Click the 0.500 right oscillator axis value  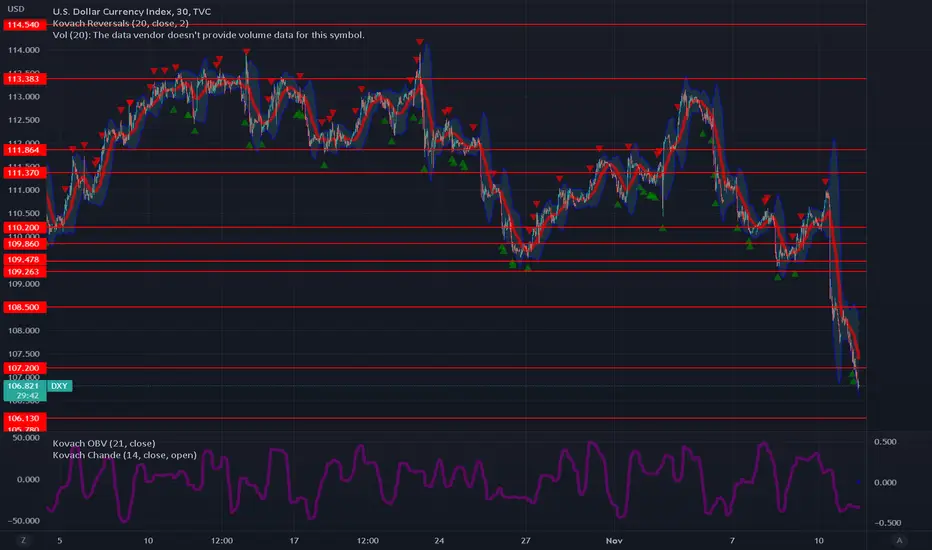coord(885,442)
